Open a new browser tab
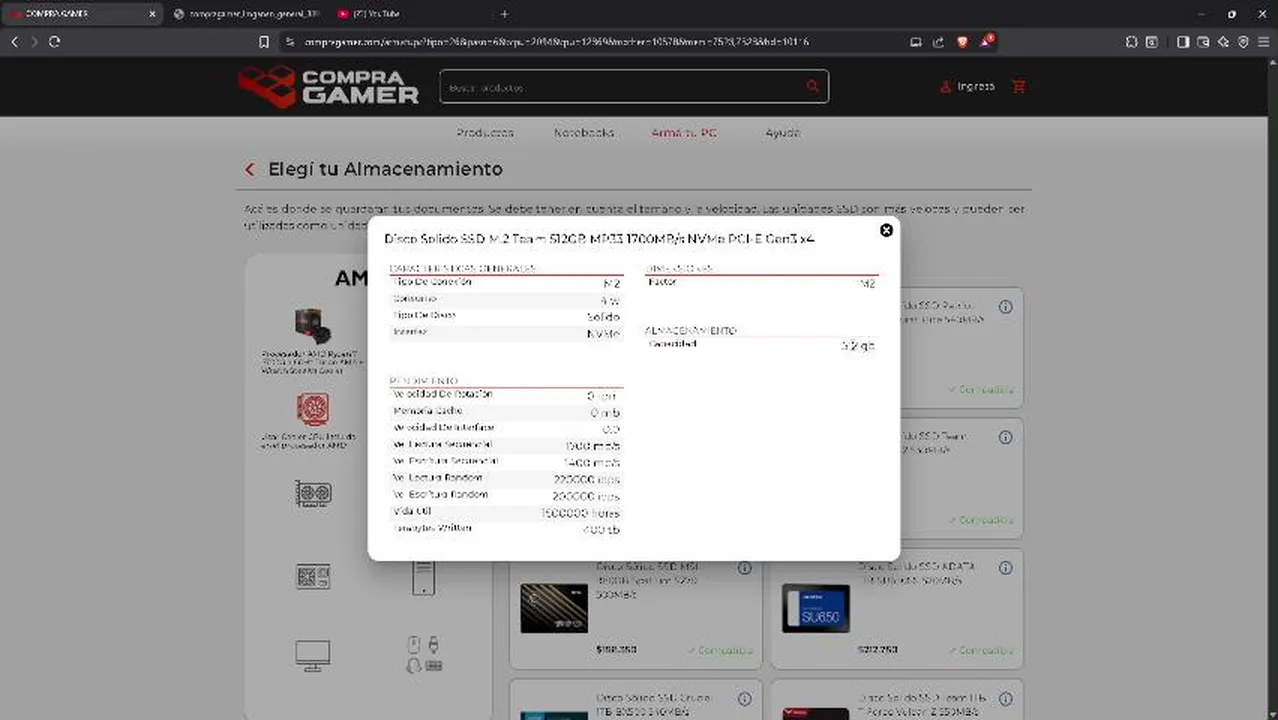The height and width of the screenshot is (720, 1278). (x=504, y=14)
